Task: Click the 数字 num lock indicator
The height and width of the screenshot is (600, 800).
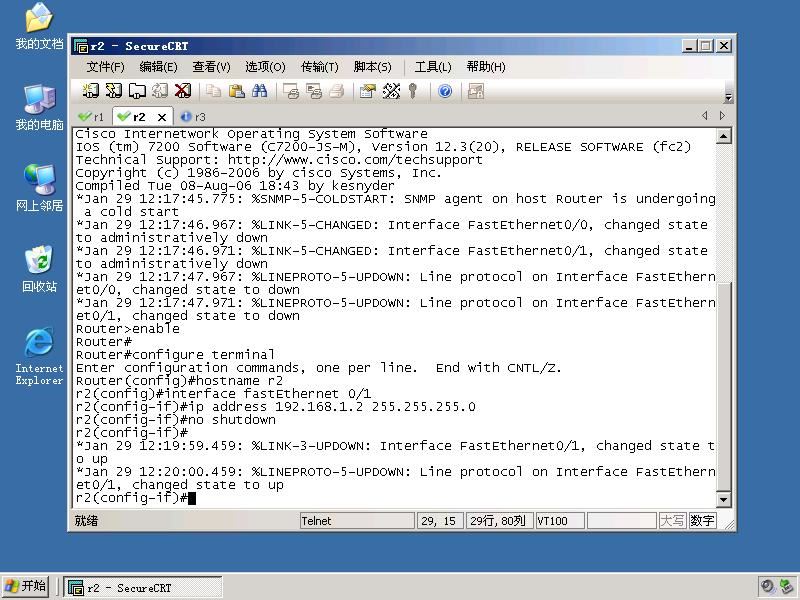Action: 702,521
